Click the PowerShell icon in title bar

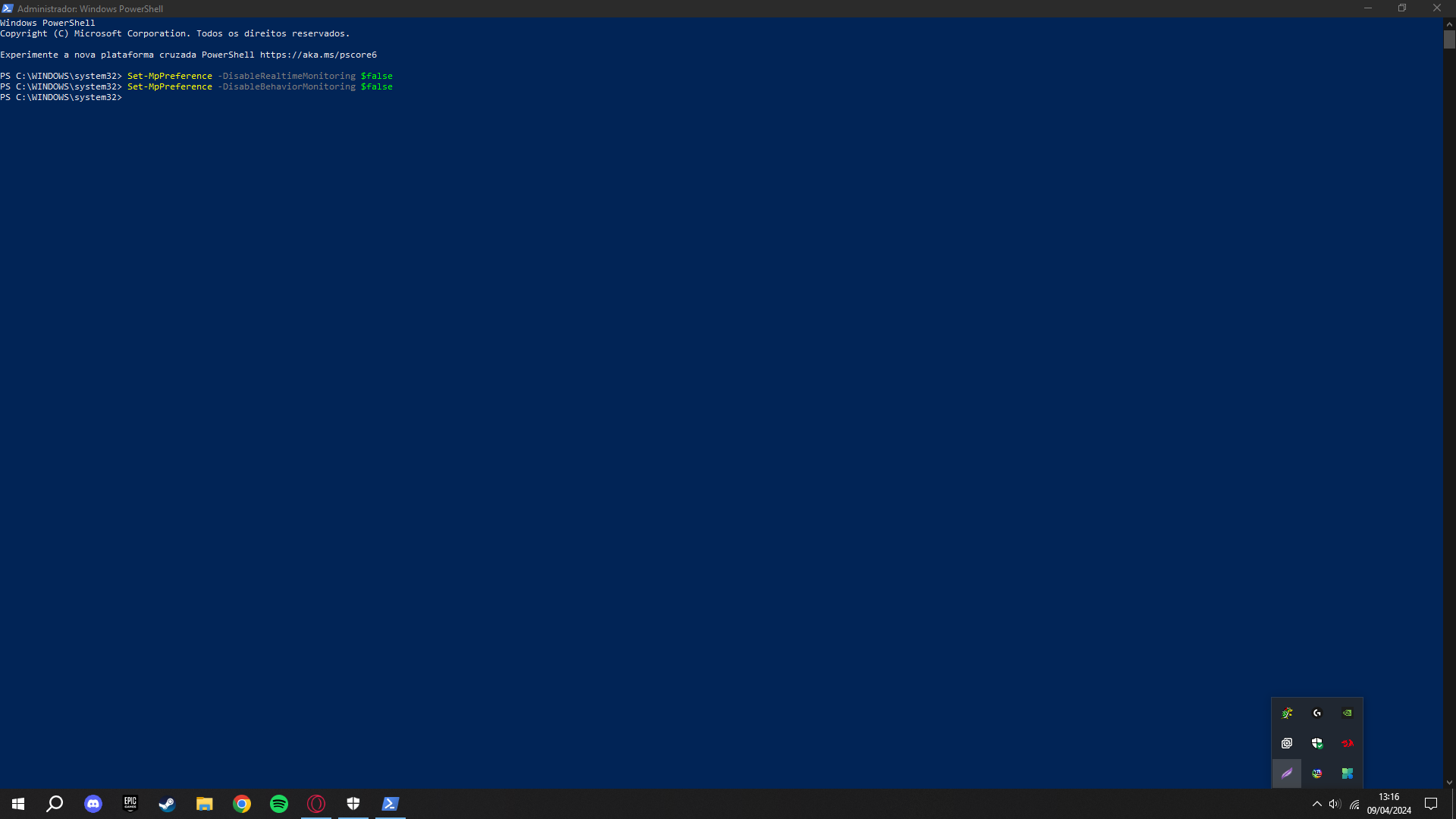8,8
